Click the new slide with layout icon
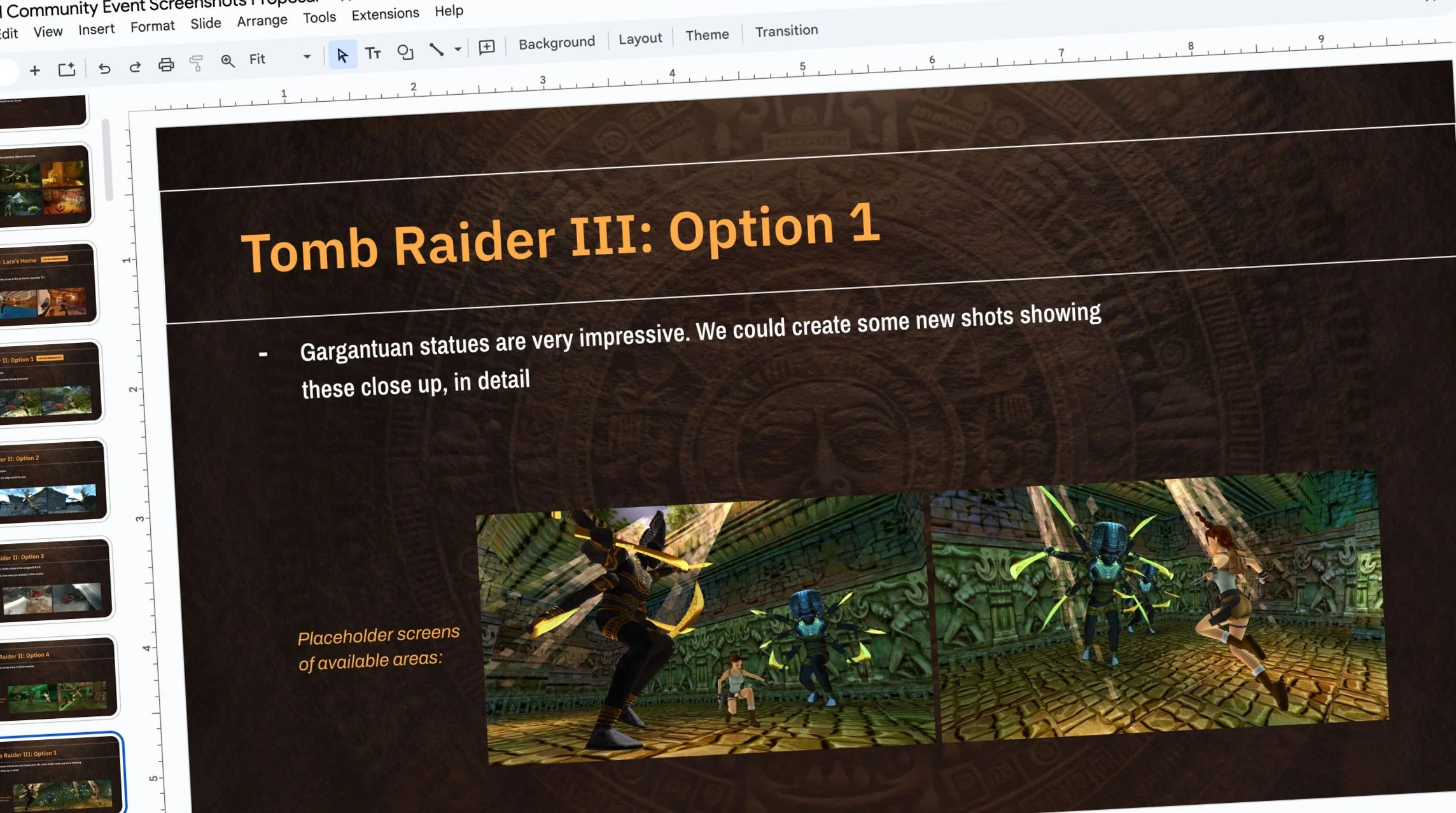1456x813 pixels. click(x=67, y=69)
